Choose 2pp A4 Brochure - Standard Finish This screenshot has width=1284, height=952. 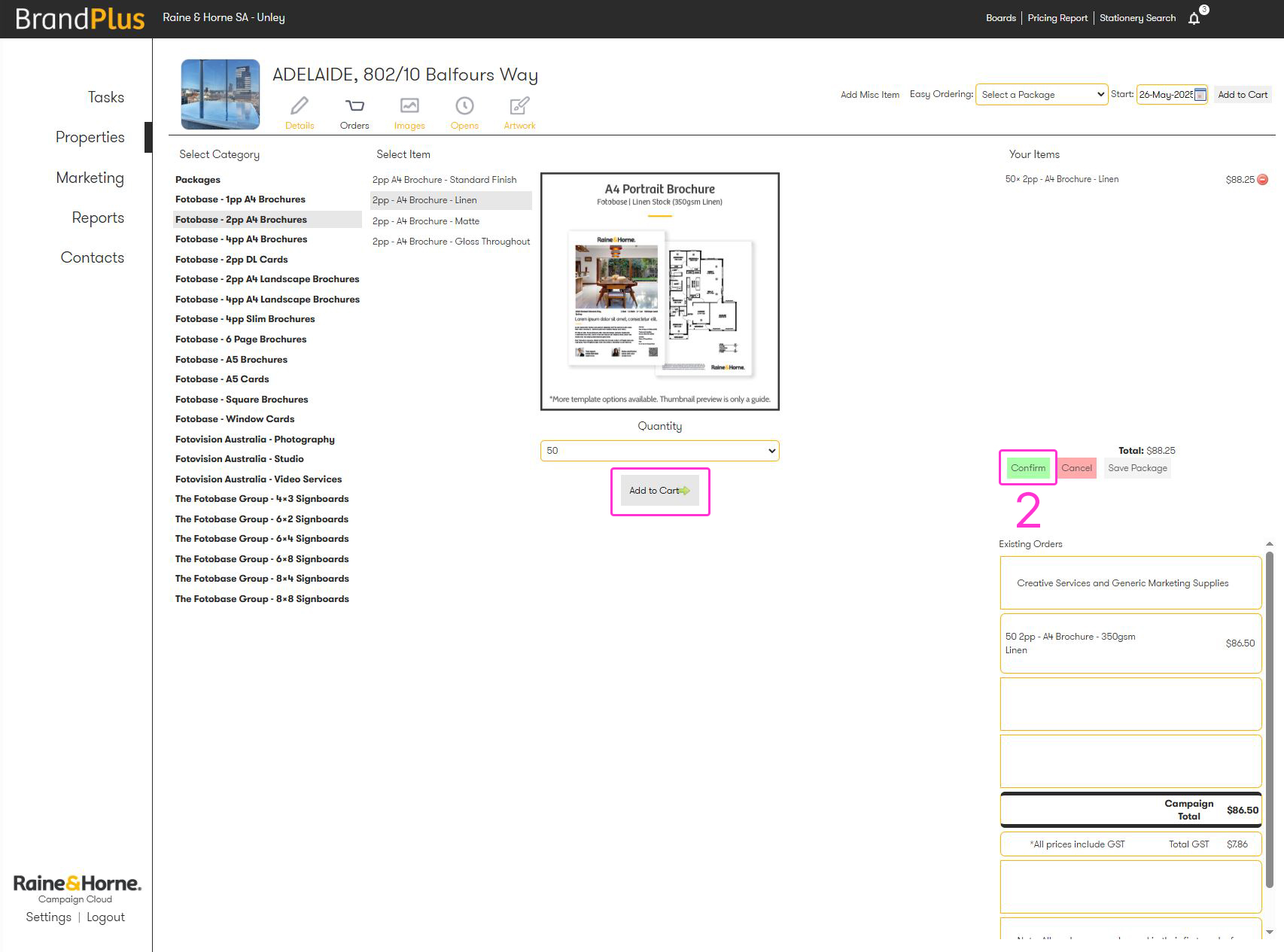click(x=444, y=180)
